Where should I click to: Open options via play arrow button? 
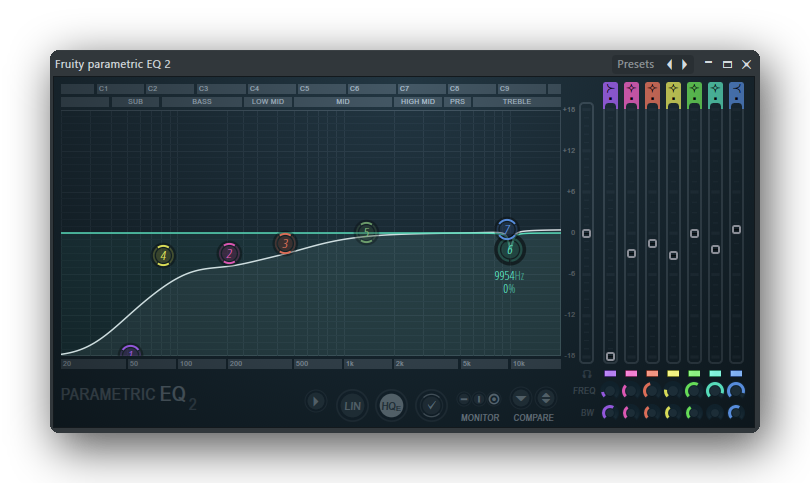pyautogui.click(x=315, y=401)
